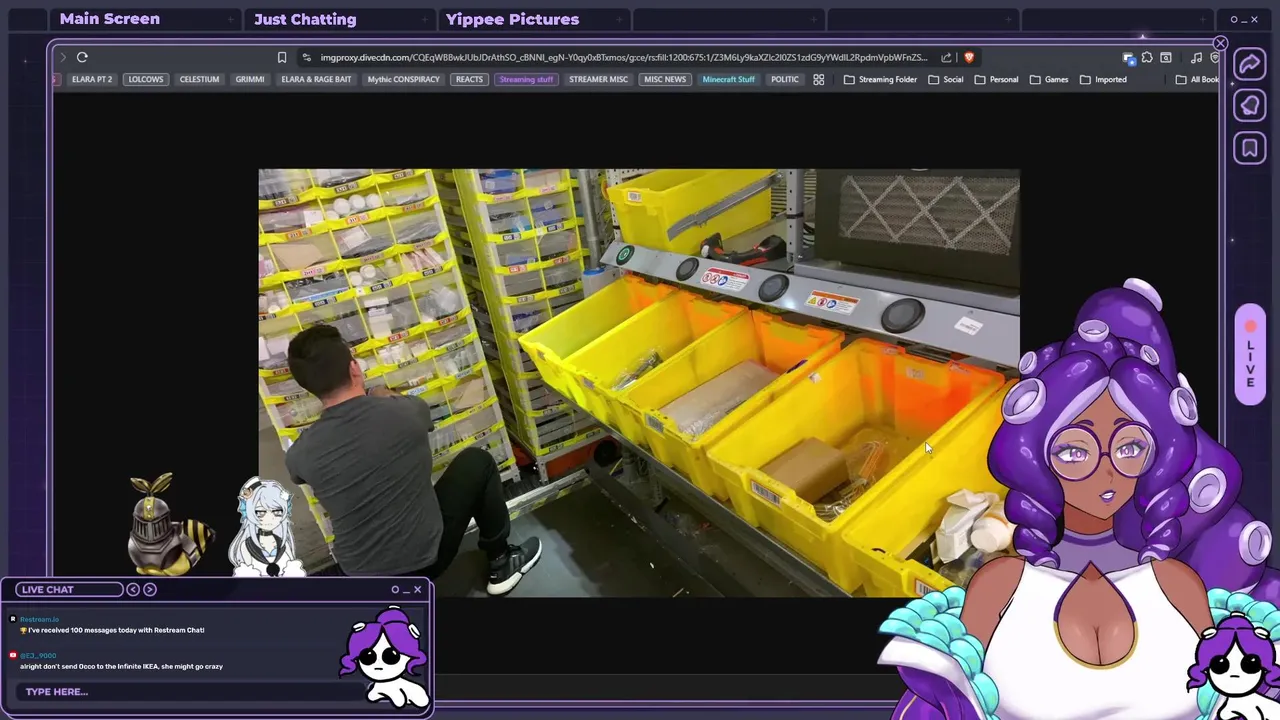Click the YouTube icon beside @EJ_9000
The width and height of the screenshot is (1280, 720).
[x=13, y=655]
